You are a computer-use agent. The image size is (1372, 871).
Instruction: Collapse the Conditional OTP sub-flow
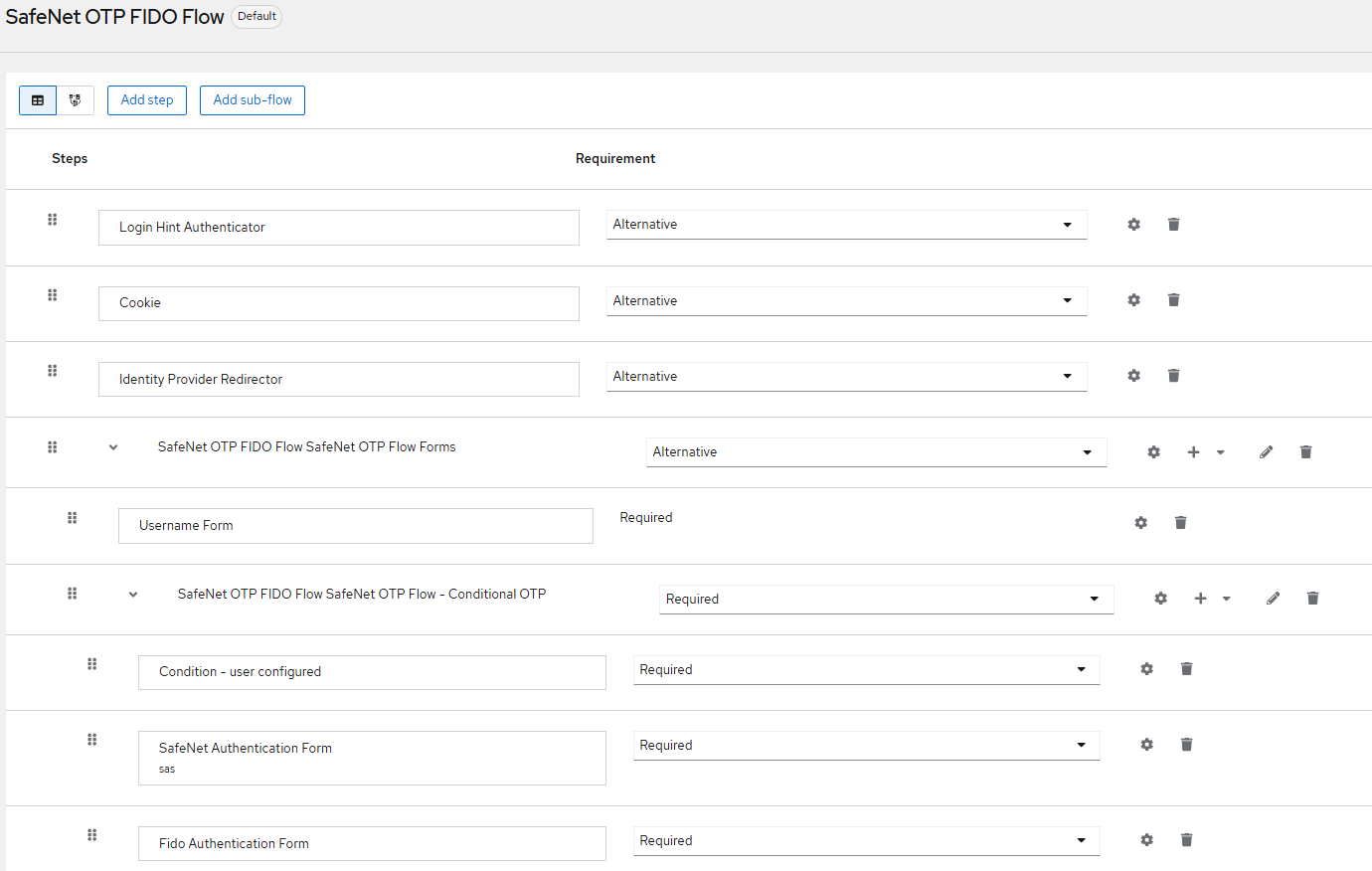coord(133,595)
